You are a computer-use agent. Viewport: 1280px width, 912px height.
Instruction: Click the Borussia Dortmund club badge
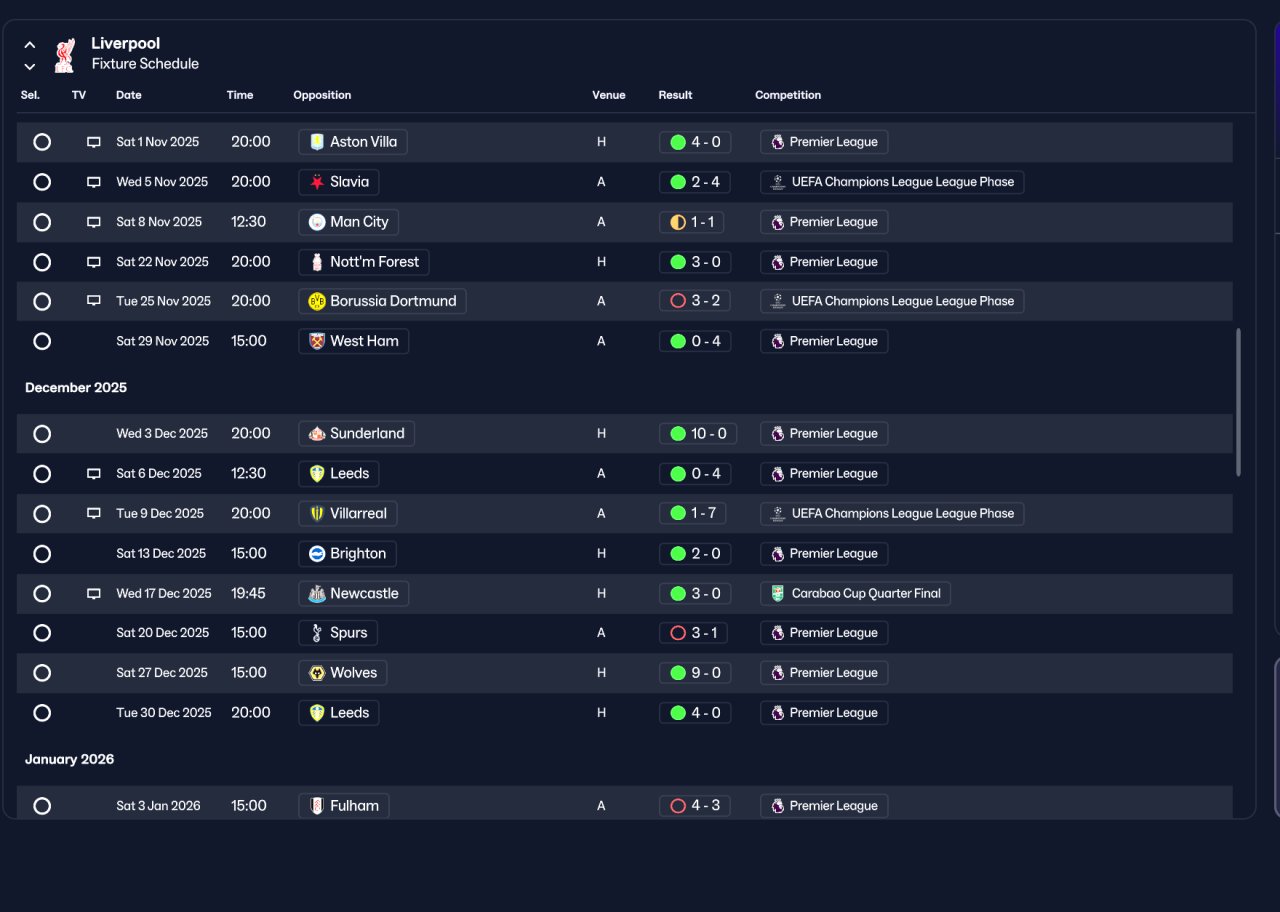tap(317, 301)
